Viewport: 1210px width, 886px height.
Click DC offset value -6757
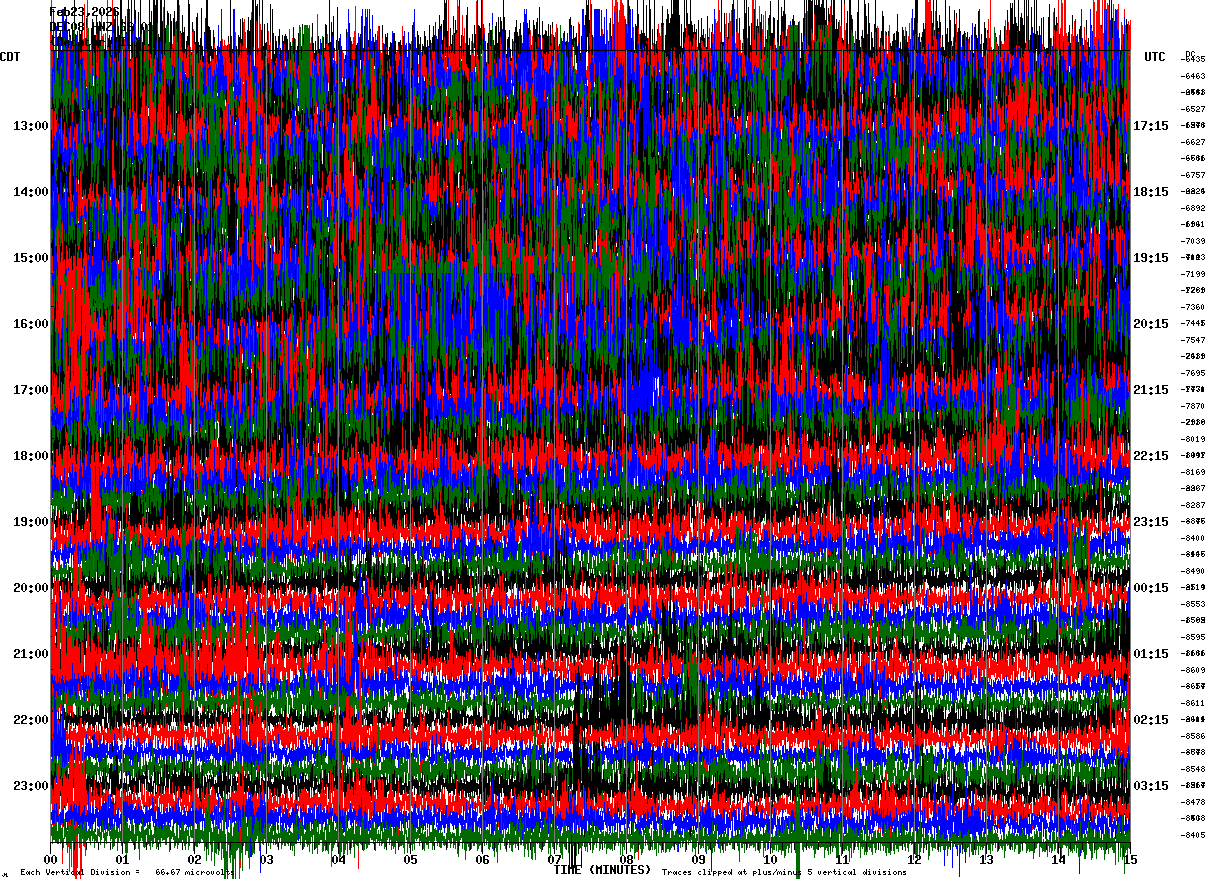[1194, 175]
